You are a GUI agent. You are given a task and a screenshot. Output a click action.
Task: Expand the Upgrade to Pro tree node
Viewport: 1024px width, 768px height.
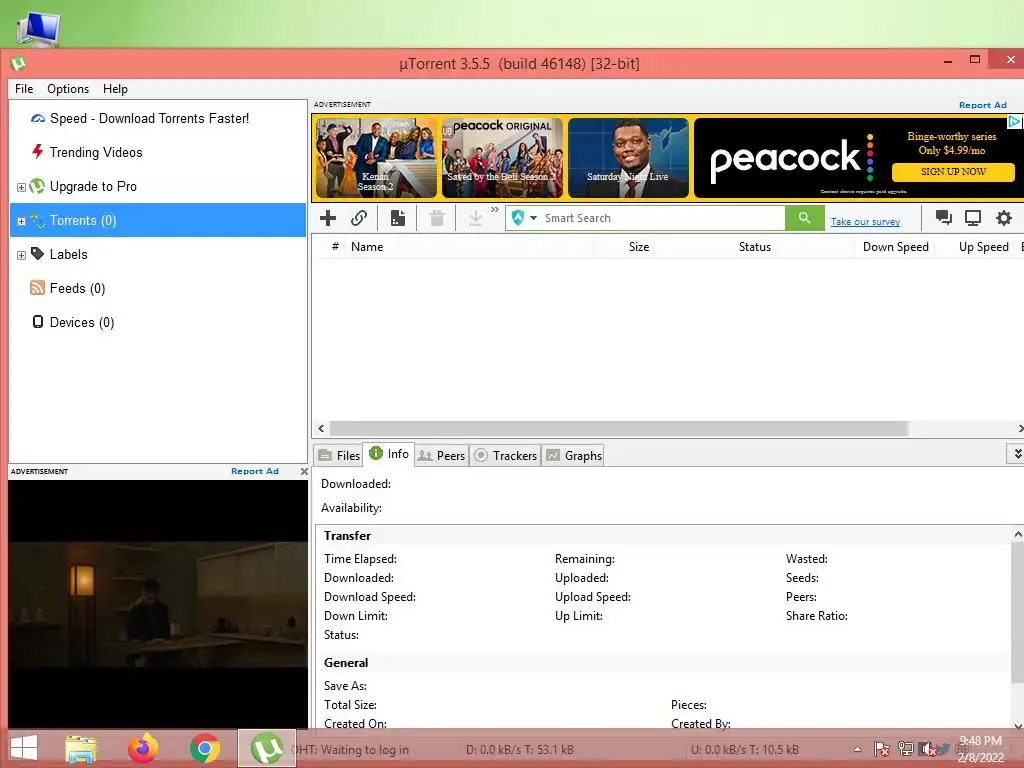coord(21,187)
